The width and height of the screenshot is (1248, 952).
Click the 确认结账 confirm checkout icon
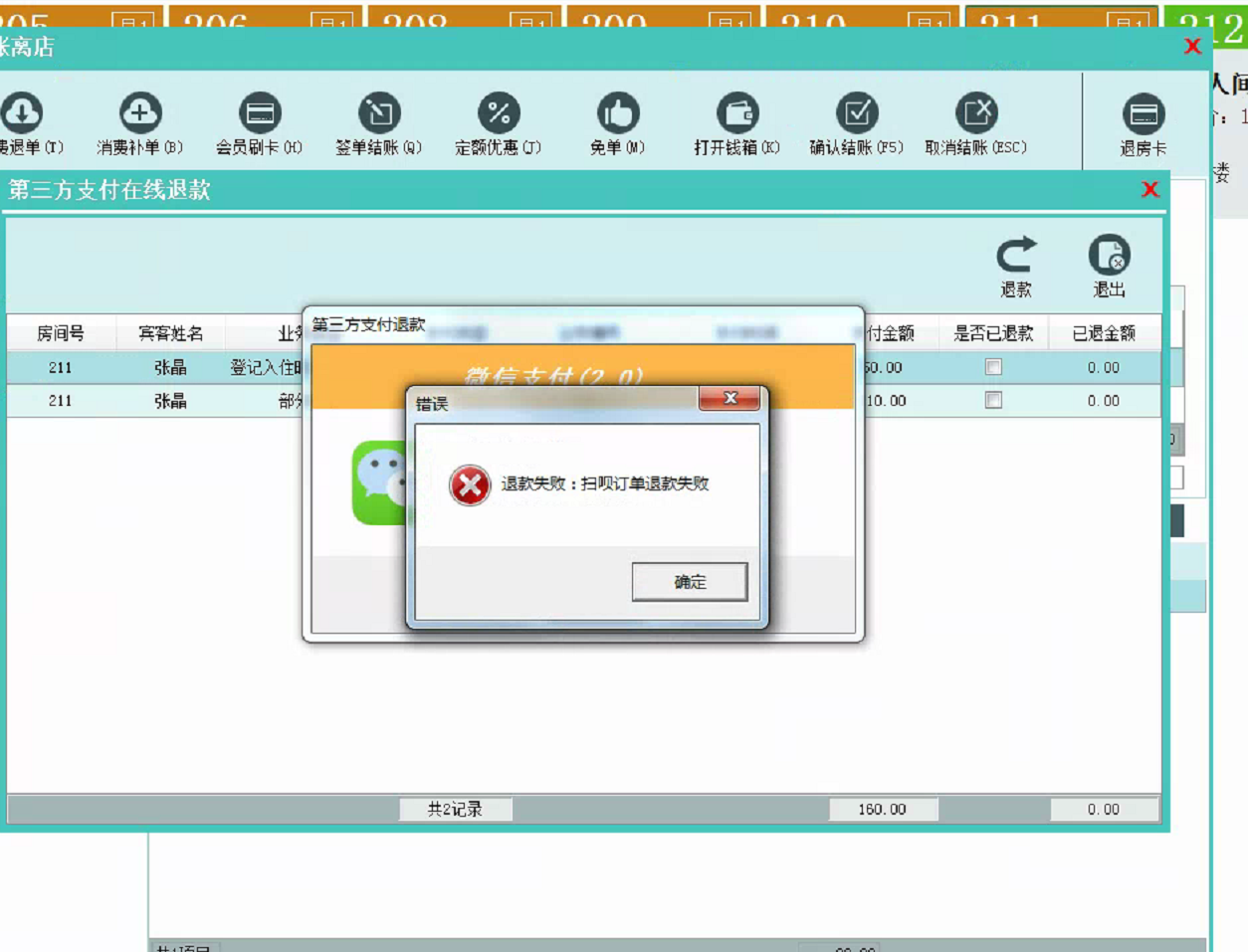point(856,113)
